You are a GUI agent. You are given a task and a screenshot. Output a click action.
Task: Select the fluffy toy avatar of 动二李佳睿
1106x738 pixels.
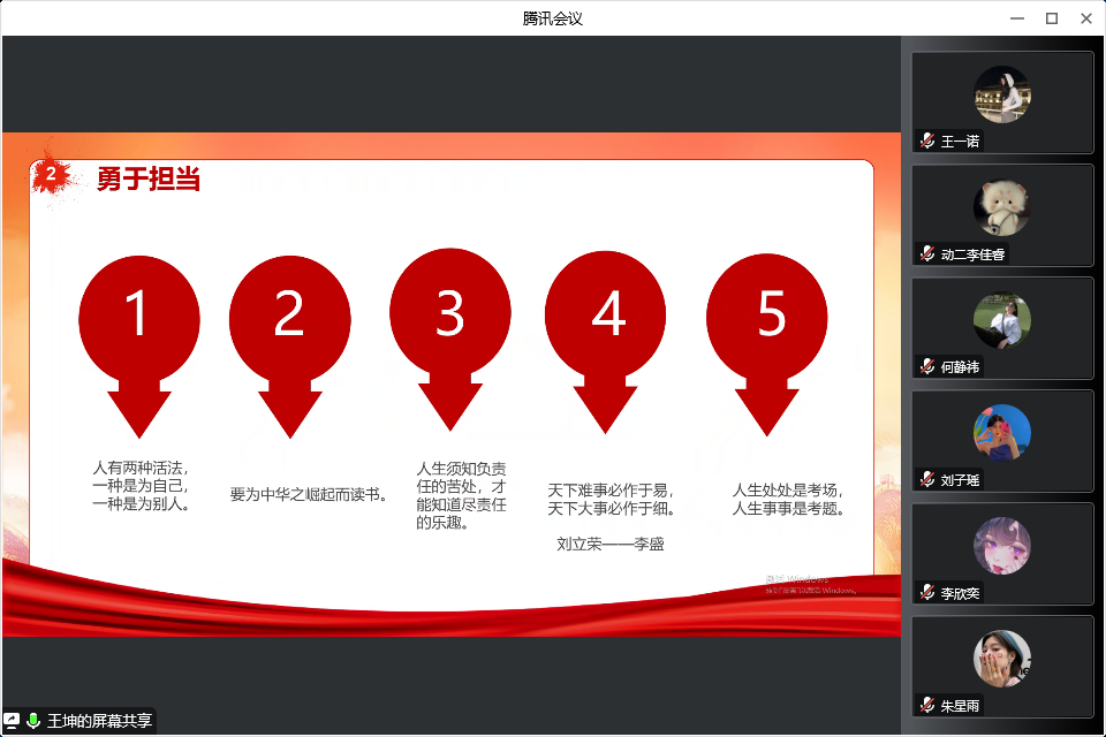point(1002,207)
